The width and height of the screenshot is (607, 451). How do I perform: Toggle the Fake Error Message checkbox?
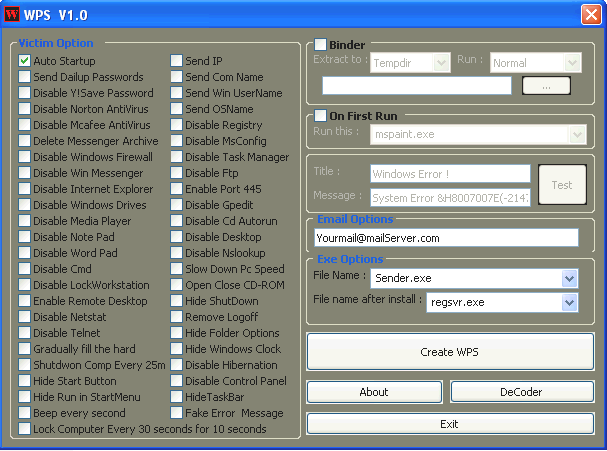click(176, 413)
